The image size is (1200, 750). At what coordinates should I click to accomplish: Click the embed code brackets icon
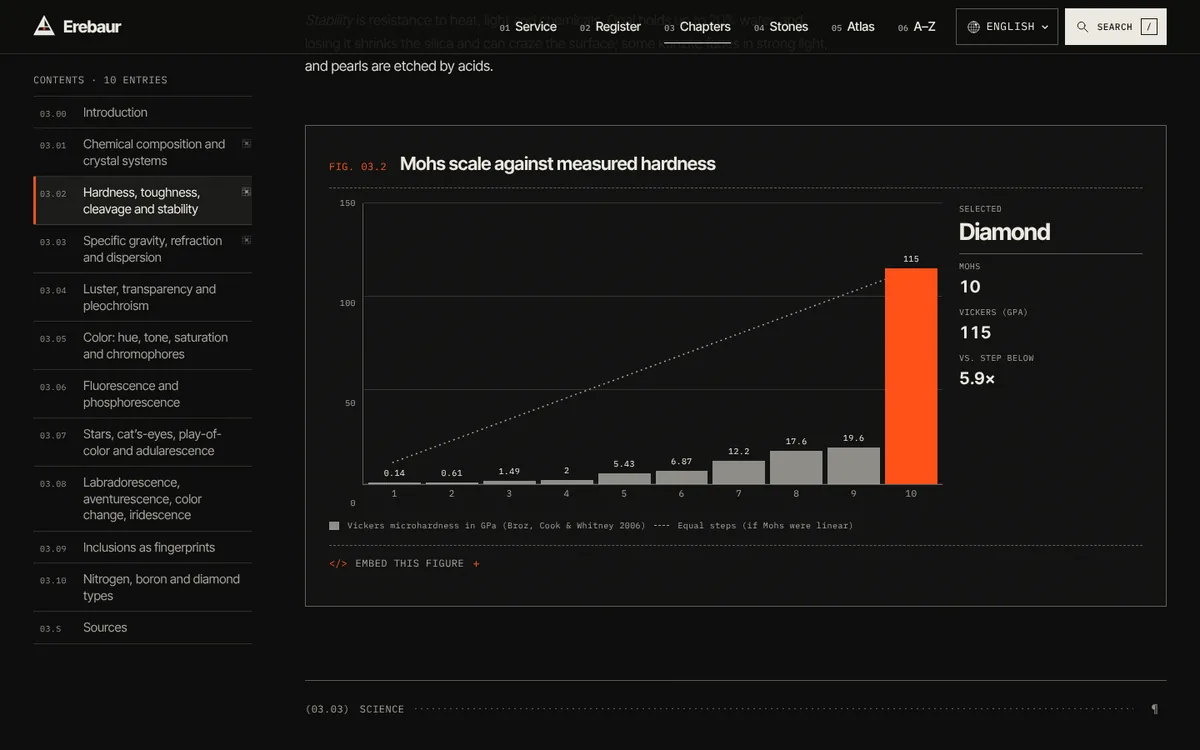338,564
